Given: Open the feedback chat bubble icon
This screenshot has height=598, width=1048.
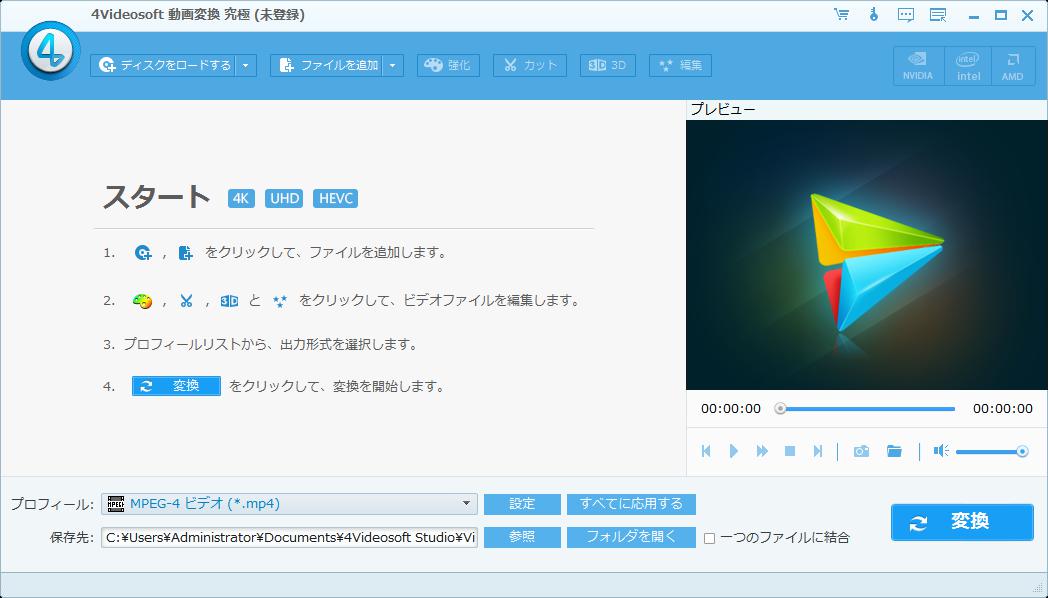Looking at the screenshot, I should pos(906,15).
